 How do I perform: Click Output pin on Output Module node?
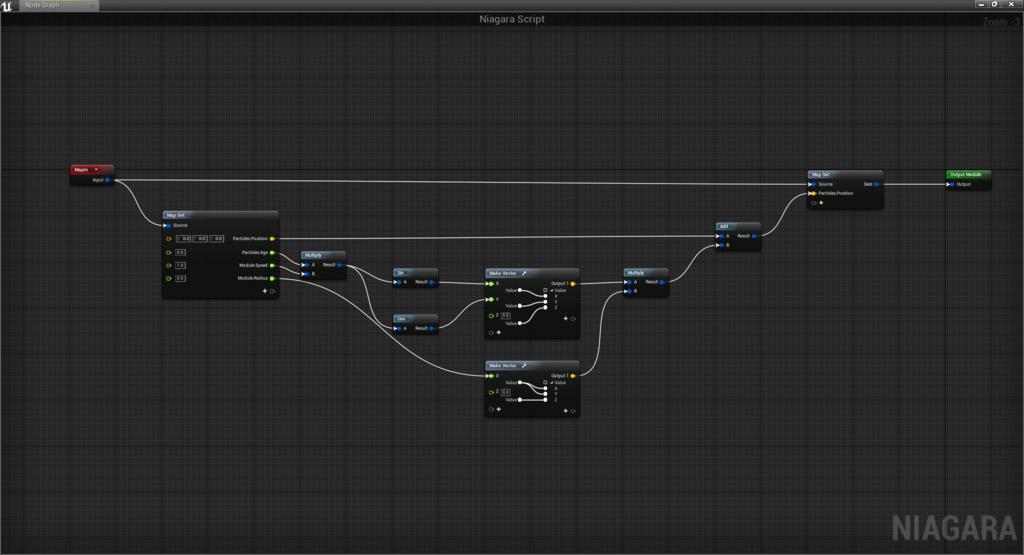tap(950, 185)
